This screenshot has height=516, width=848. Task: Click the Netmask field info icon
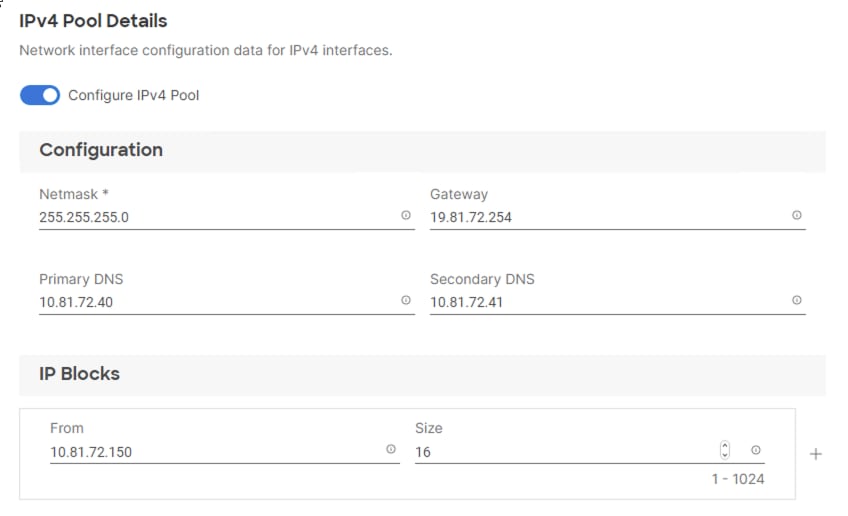click(406, 215)
